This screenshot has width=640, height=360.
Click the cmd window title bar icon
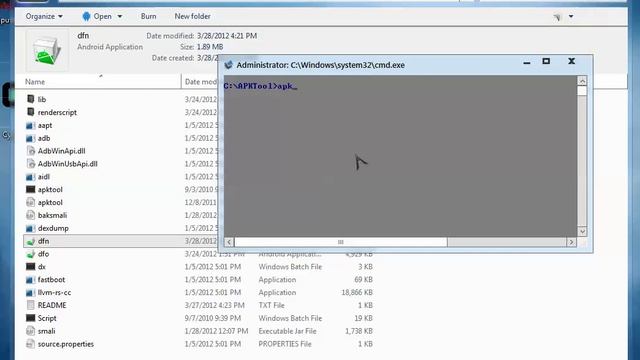[229, 65]
